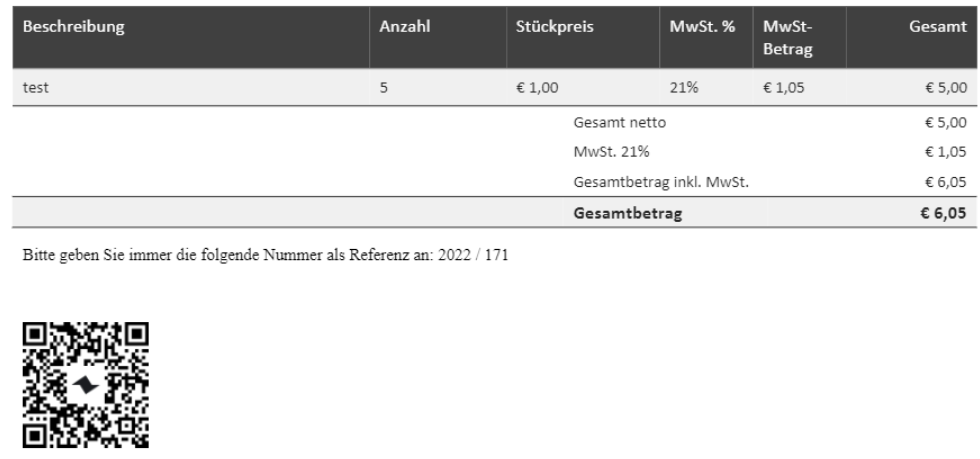This screenshot has width=980, height=459.
Task: Select the Beschreibung column header
Action: [74, 27]
